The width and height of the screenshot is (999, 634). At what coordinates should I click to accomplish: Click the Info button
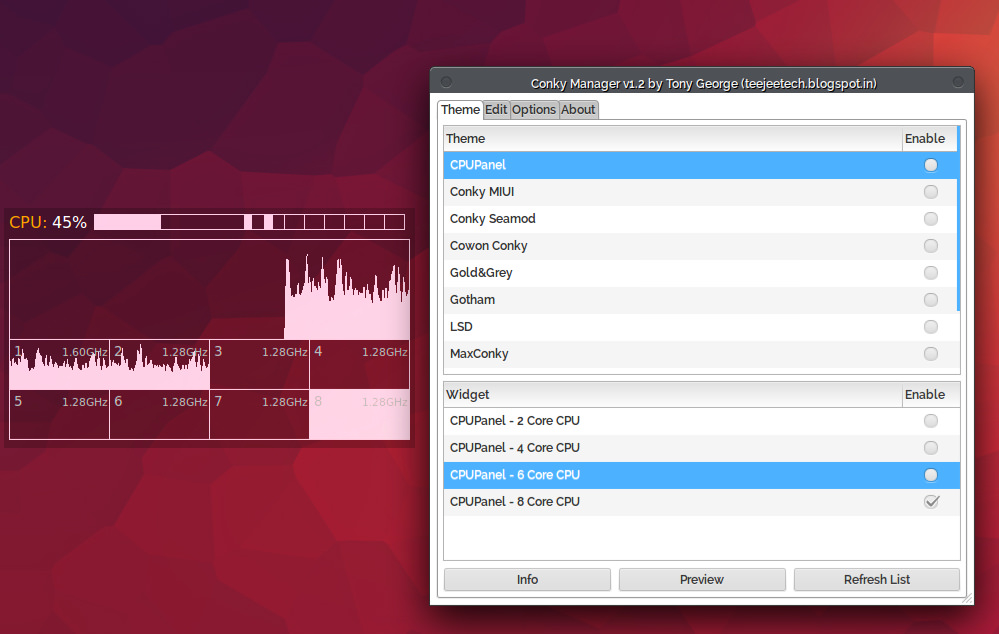[x=527, y=580]
